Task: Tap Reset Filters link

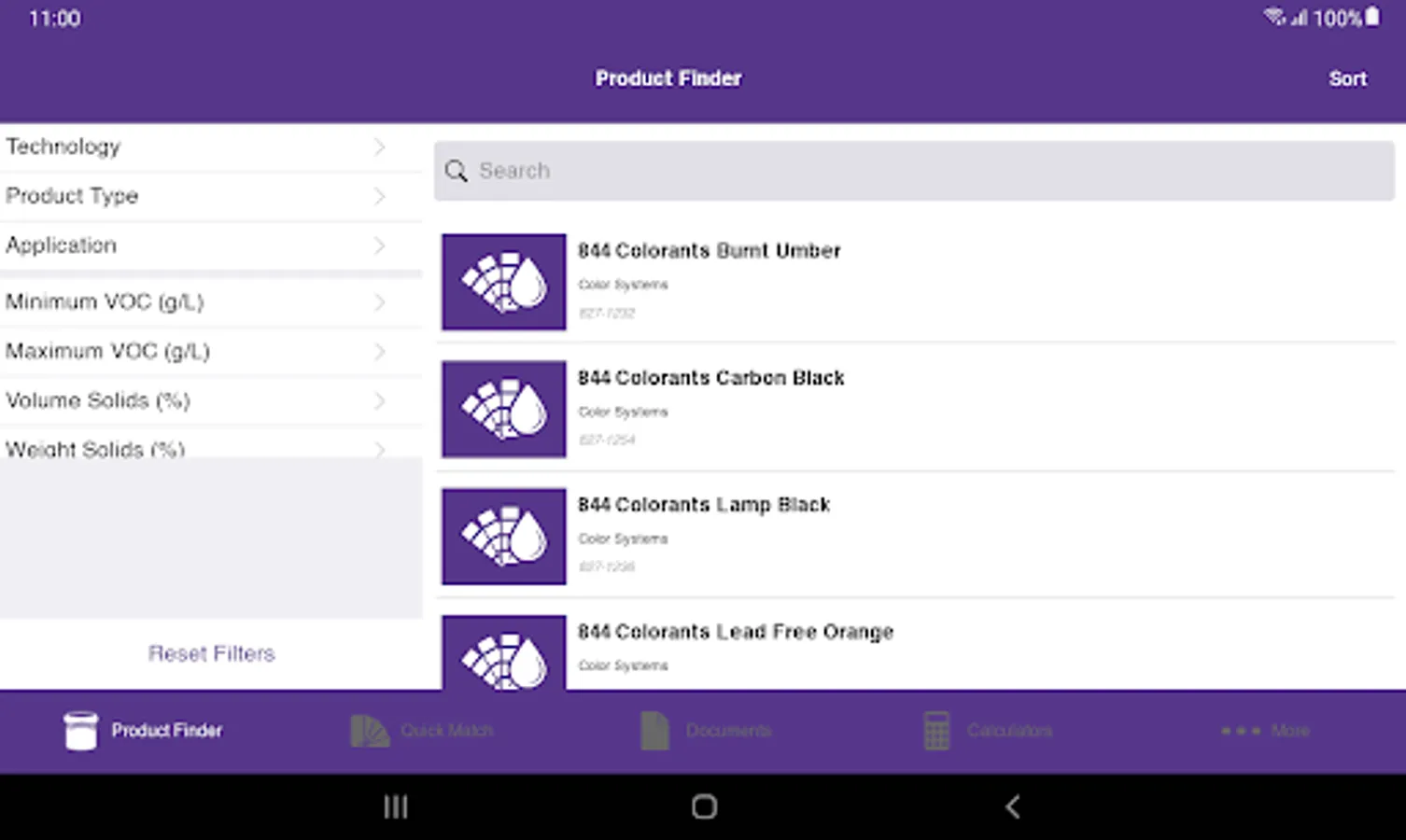Action: click(x=212, y=653)
